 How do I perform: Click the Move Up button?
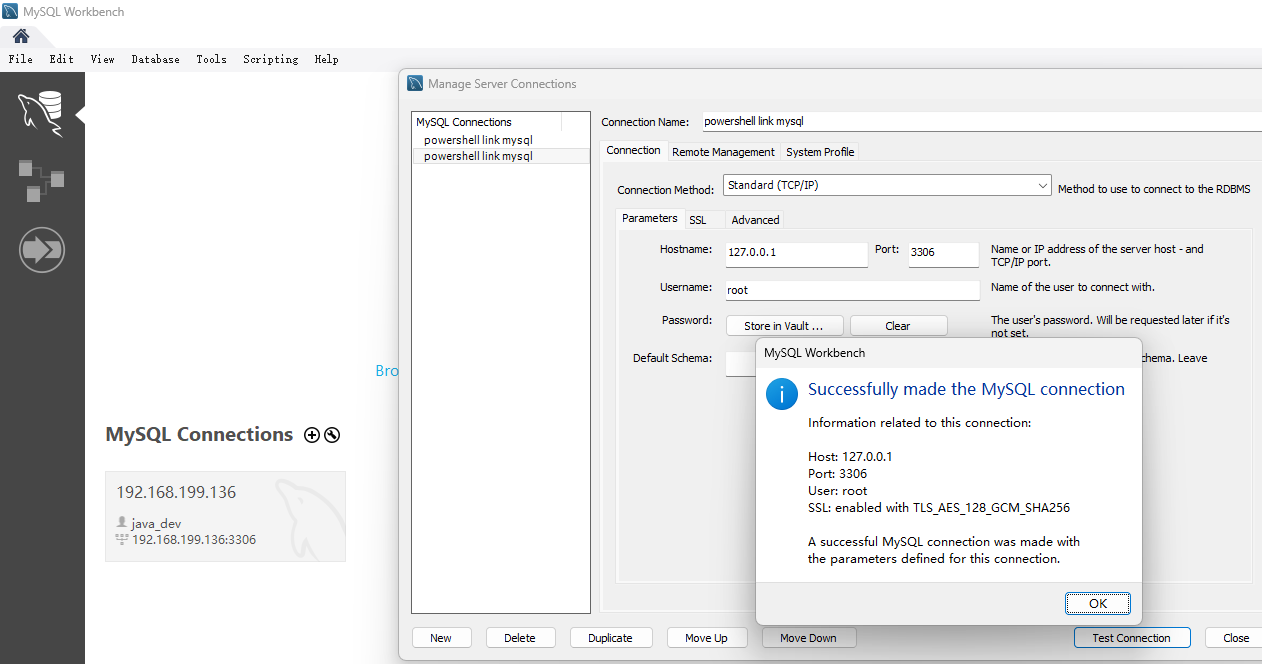(x=706, y=638)
